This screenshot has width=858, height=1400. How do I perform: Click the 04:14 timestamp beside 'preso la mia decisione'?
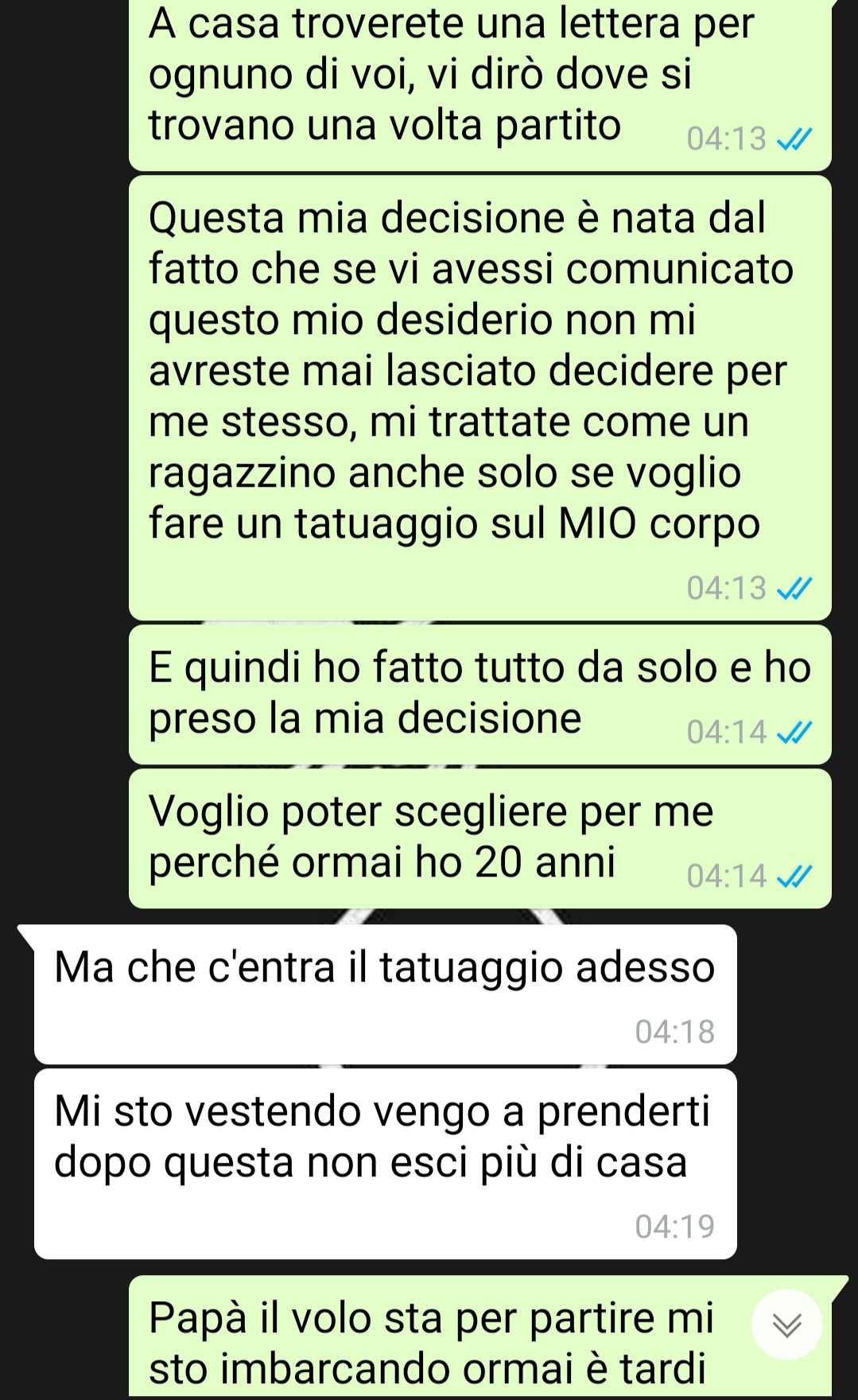click(x=727, y=733)
